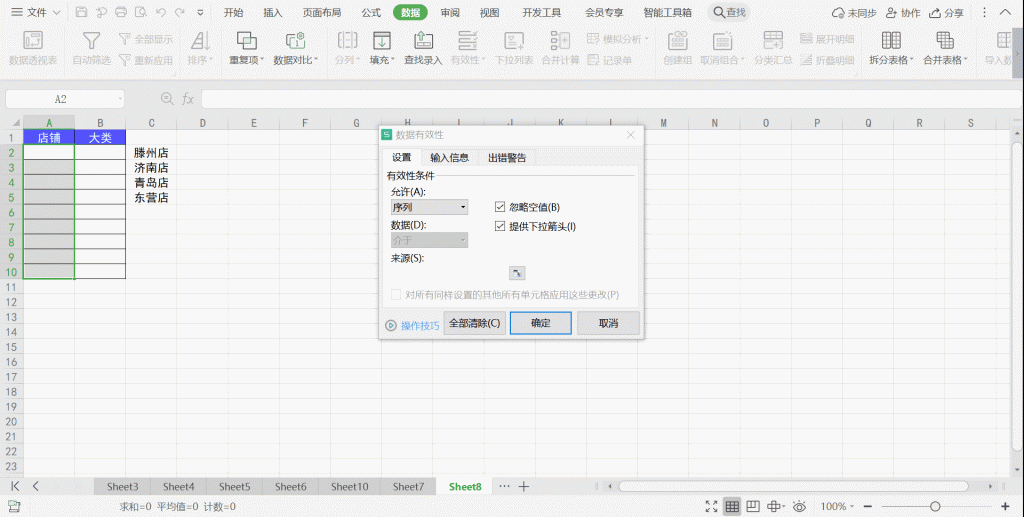Screen dimensions: 1024x517
Task: Click the 合并表格 merge table icon
Action: coord(944,41)
